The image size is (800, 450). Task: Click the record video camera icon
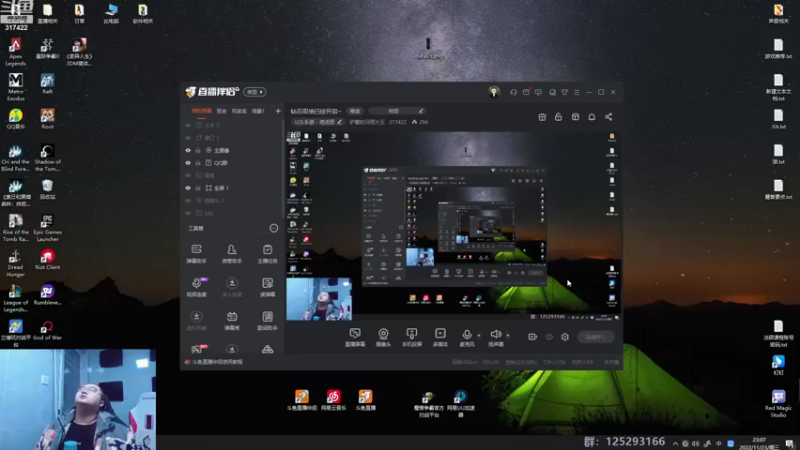[532, 337]
